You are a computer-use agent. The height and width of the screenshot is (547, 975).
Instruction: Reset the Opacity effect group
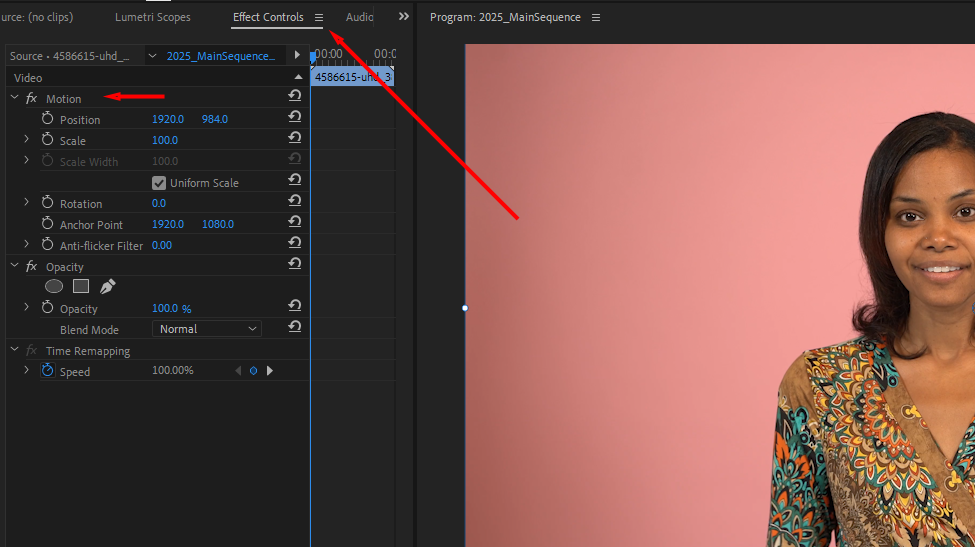click(x=295, y=264)
